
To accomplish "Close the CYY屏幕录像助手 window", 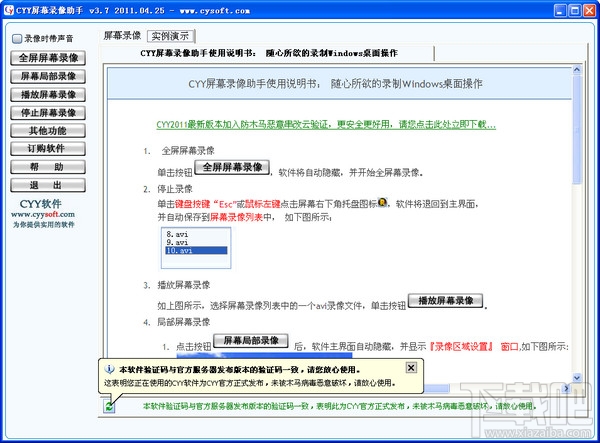I will coord(589,10).
